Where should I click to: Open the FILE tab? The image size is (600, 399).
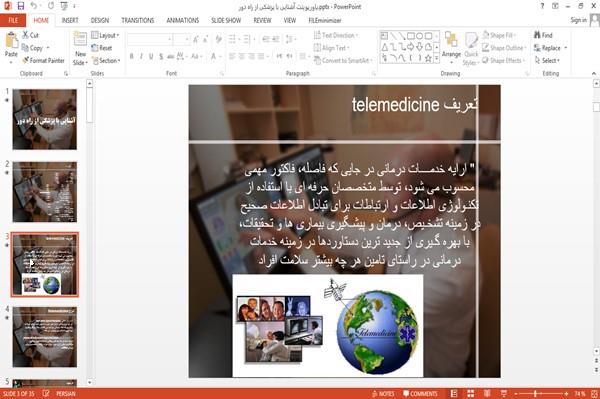(x=13, y=20)
